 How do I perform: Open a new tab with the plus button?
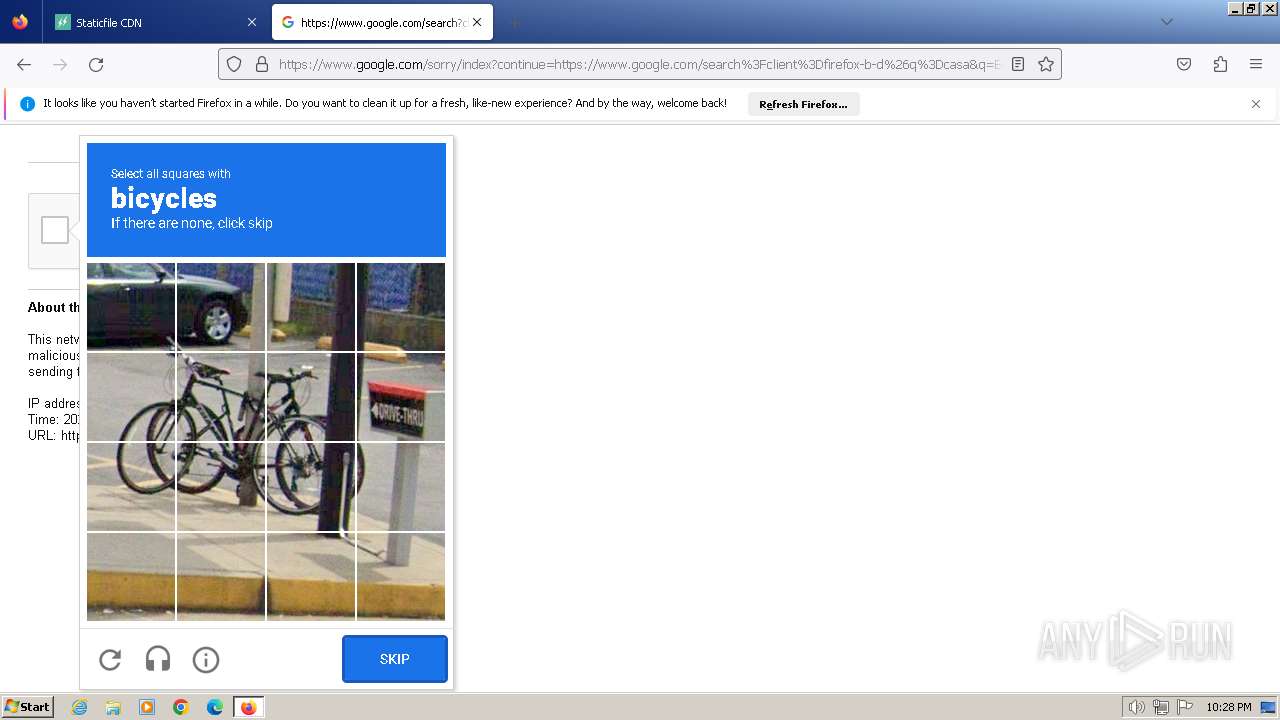(514, 22)
